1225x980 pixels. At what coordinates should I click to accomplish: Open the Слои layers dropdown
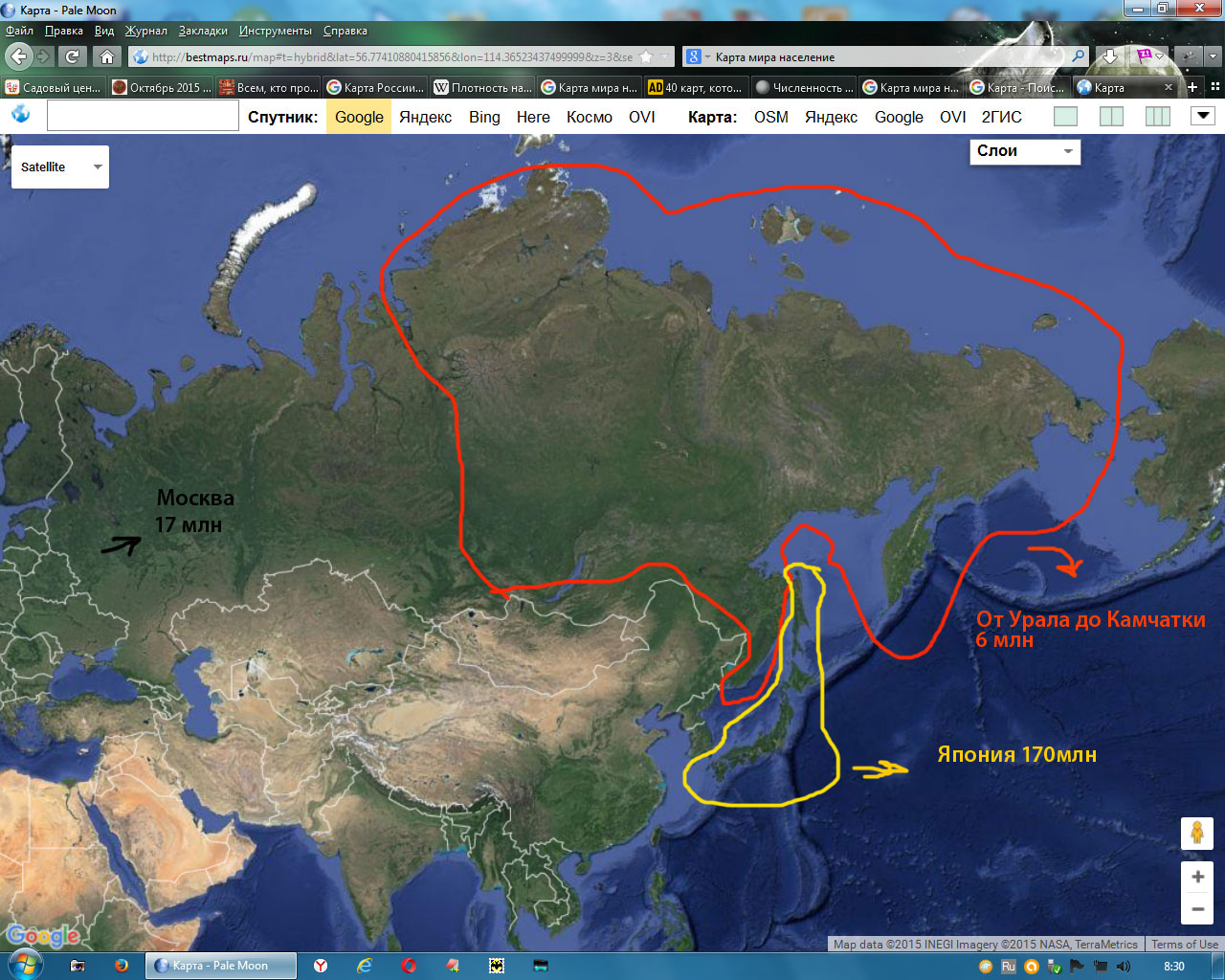point(1024,151)
